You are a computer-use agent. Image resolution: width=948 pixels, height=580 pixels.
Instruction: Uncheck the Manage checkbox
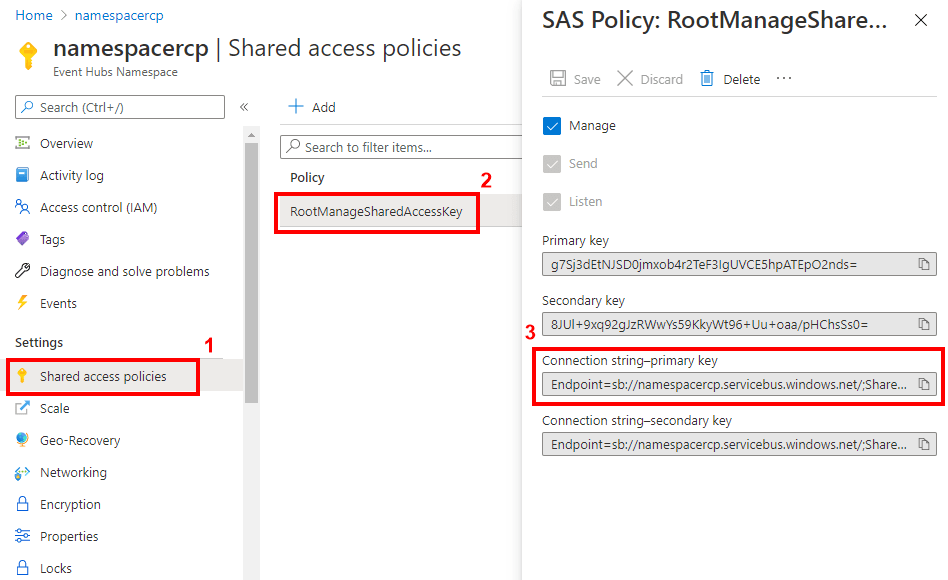coord(552,126)
